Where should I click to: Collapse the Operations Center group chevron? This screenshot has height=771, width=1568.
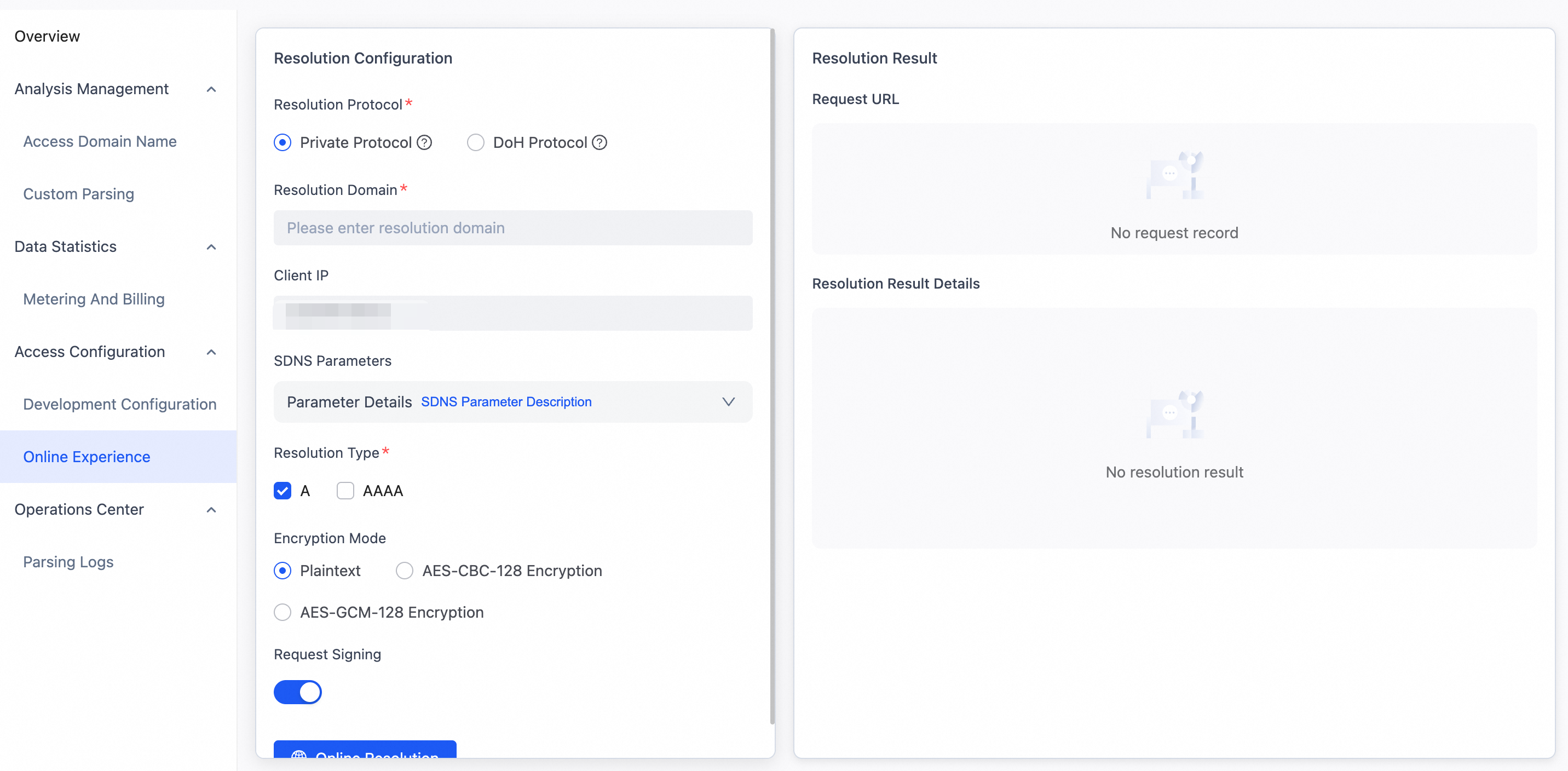tap(211, 510)
